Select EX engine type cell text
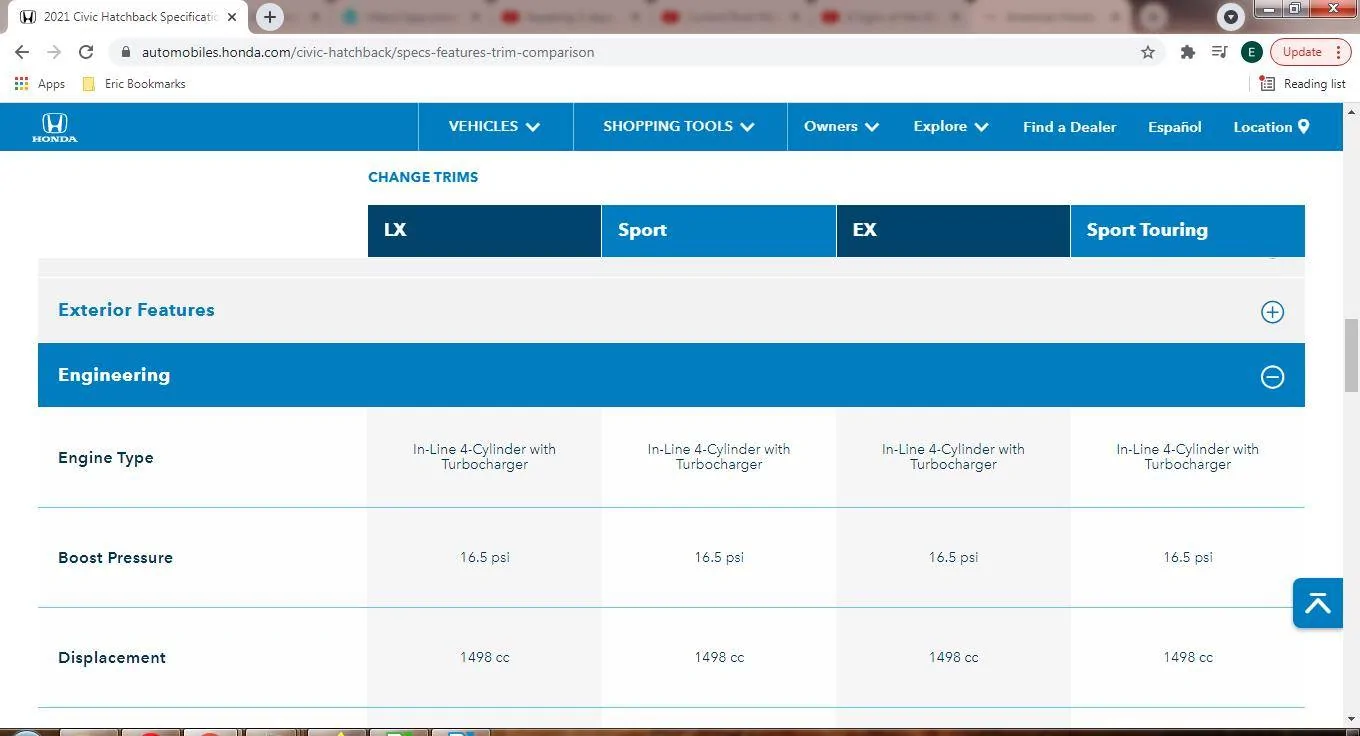1360x736 pixels. click(x=953, y=457)
